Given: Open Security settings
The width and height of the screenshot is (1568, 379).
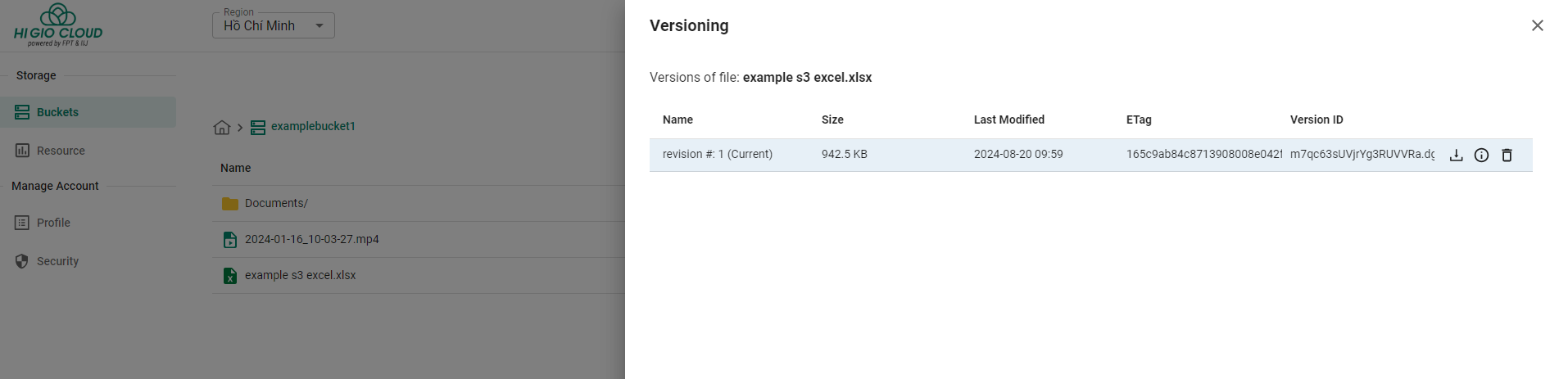Looking at the screenshot, I should point(57,261).
